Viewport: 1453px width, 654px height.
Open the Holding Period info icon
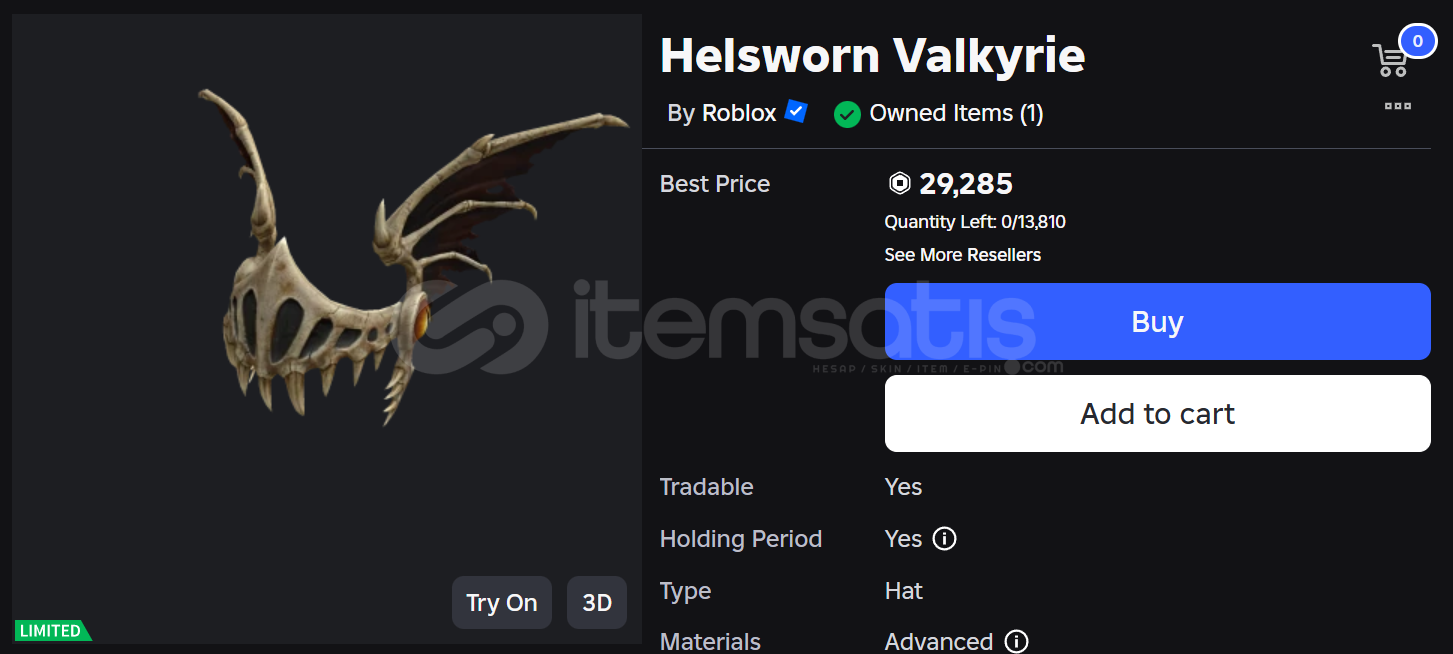(944, 539)
